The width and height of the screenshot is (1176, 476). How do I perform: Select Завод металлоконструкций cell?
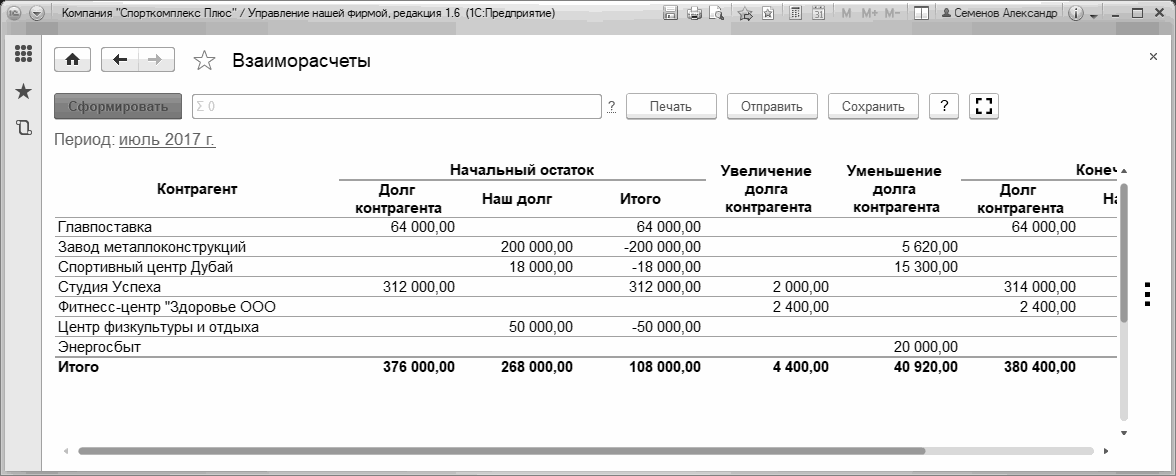[152, 247]
